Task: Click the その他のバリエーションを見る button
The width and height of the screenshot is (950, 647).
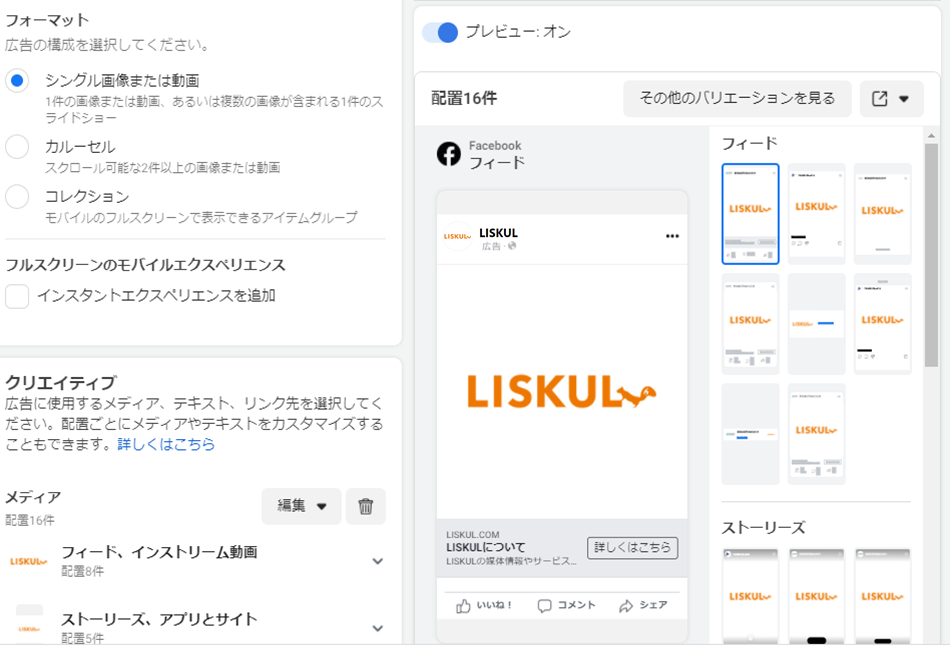Action: click(737, 98)
